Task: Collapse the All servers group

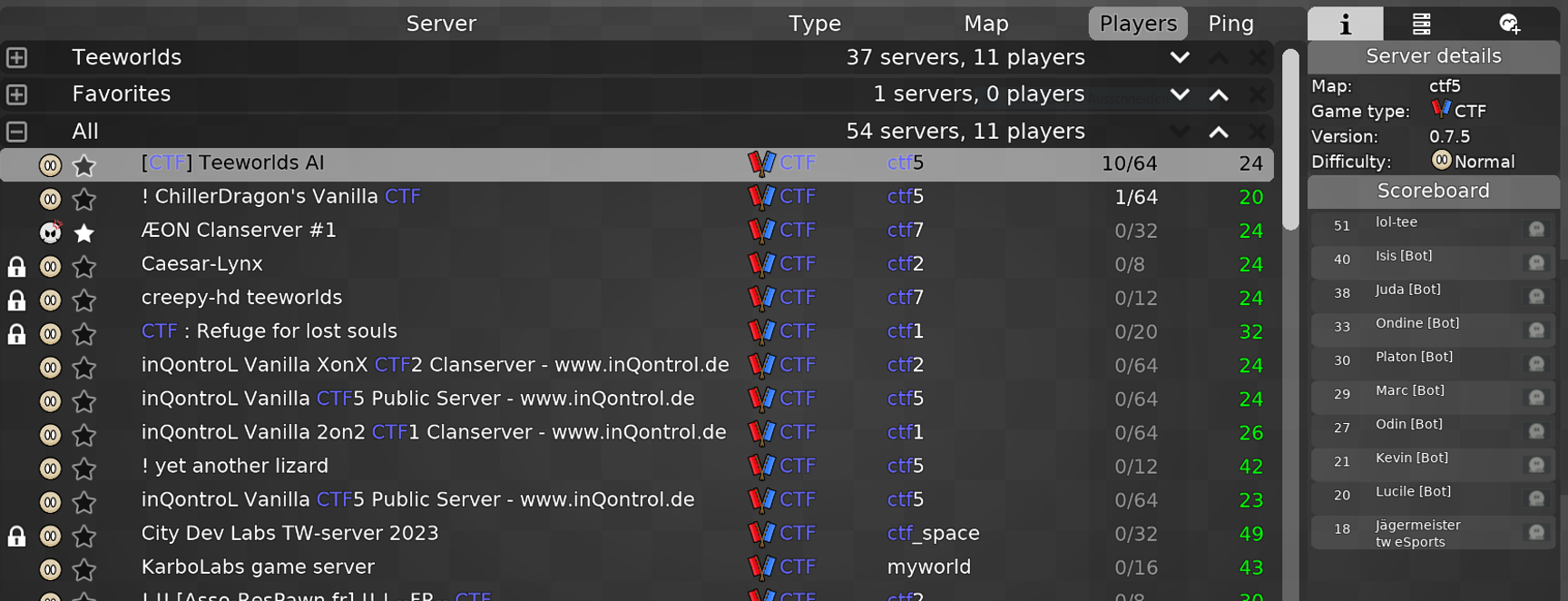Action: click(16, 132)
